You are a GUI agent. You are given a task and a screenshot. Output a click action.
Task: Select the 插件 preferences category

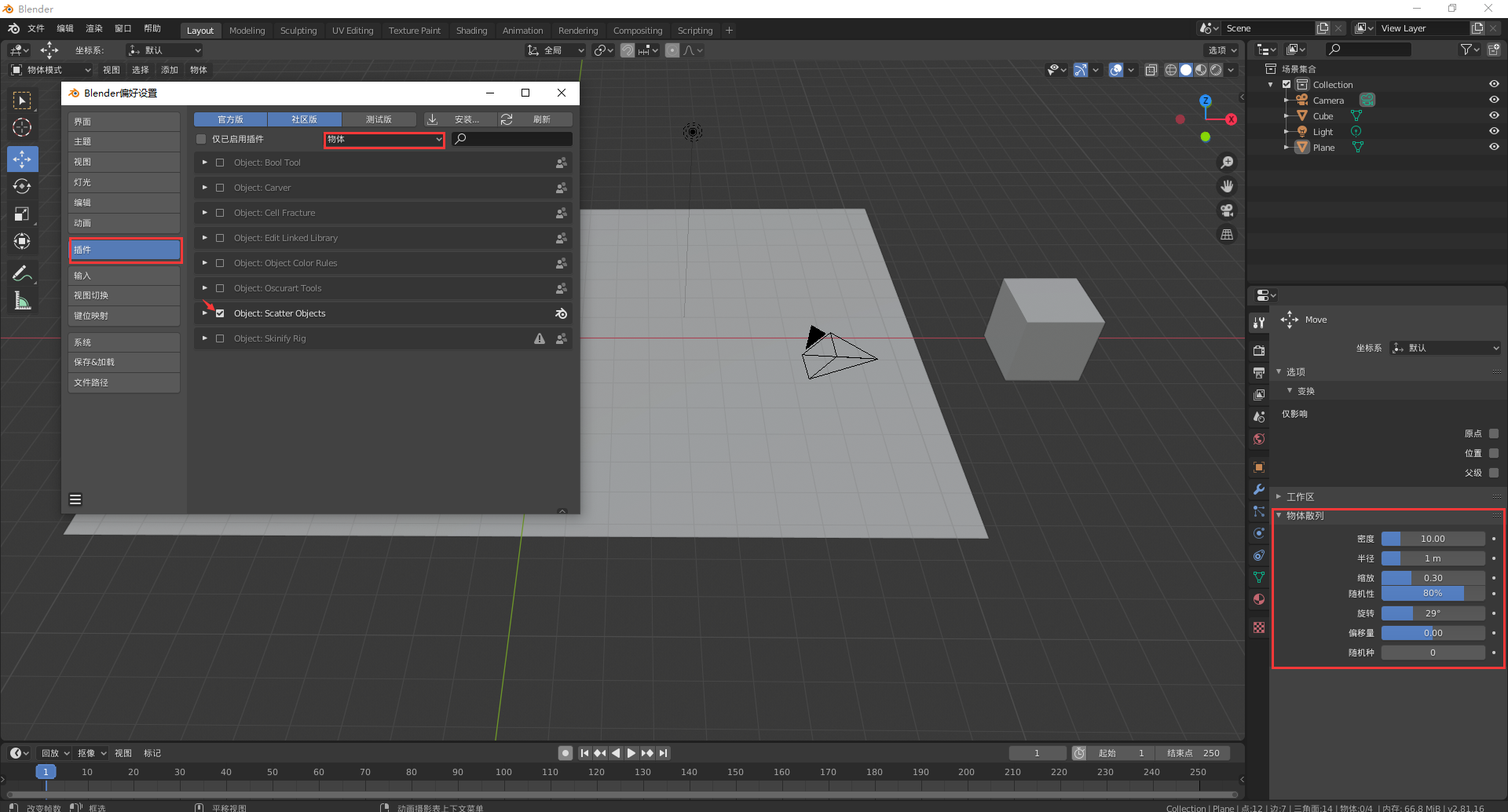pyautogui.click(x=125, y=250)
